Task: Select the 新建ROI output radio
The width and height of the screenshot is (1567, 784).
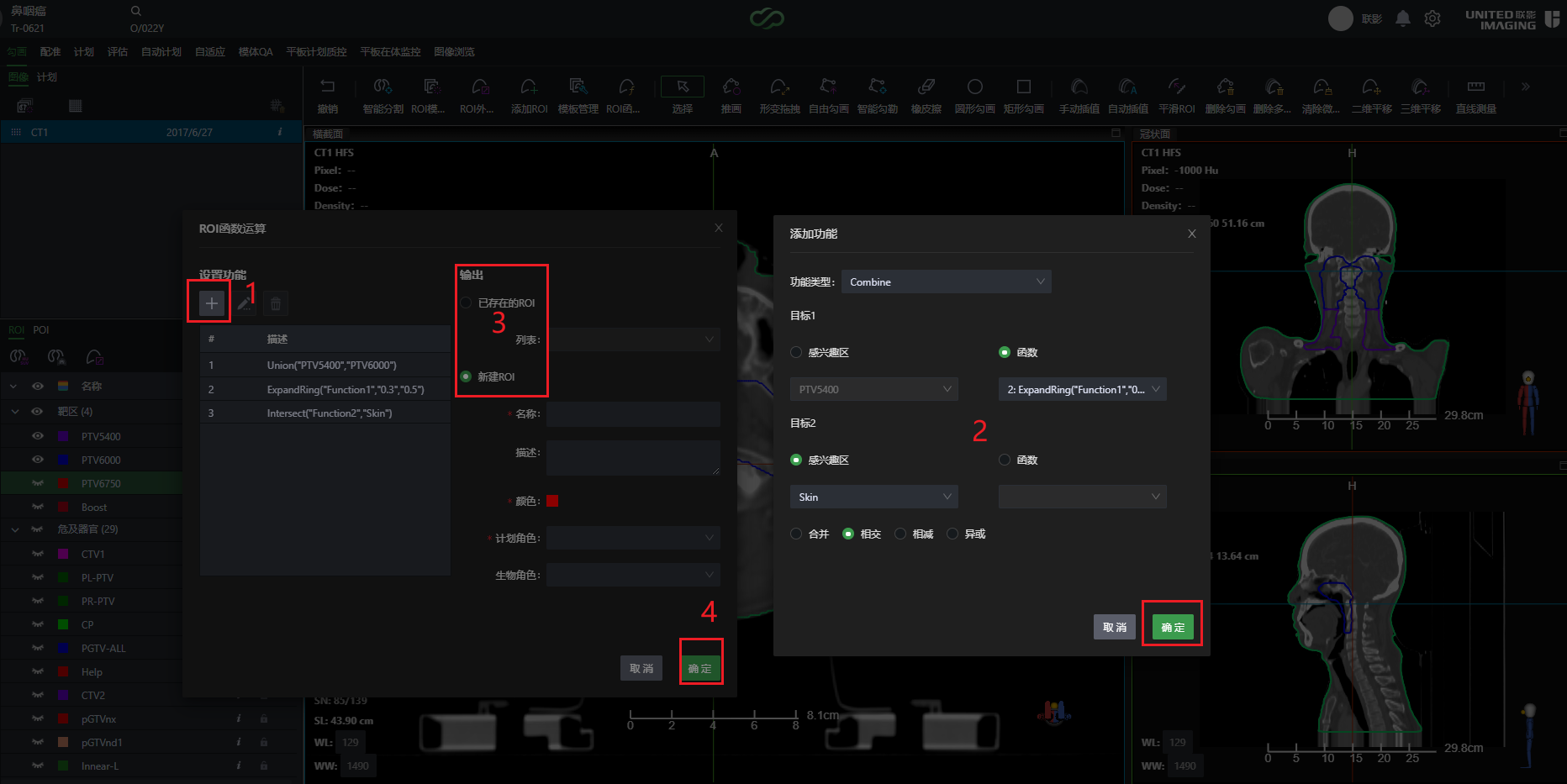Action: (x=466, y=376)
